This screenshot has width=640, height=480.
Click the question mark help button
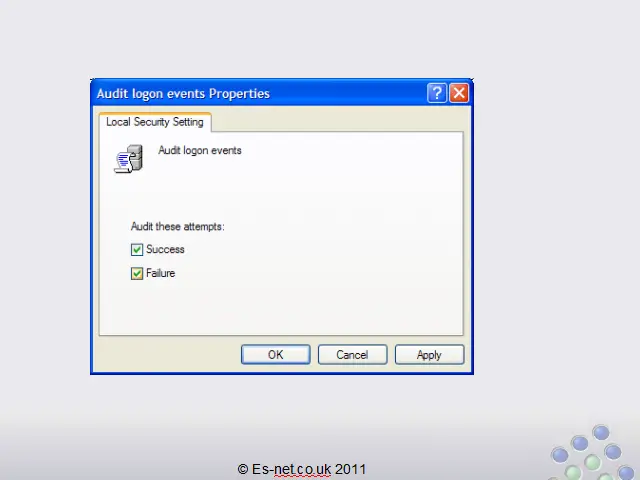click(436, 93)
